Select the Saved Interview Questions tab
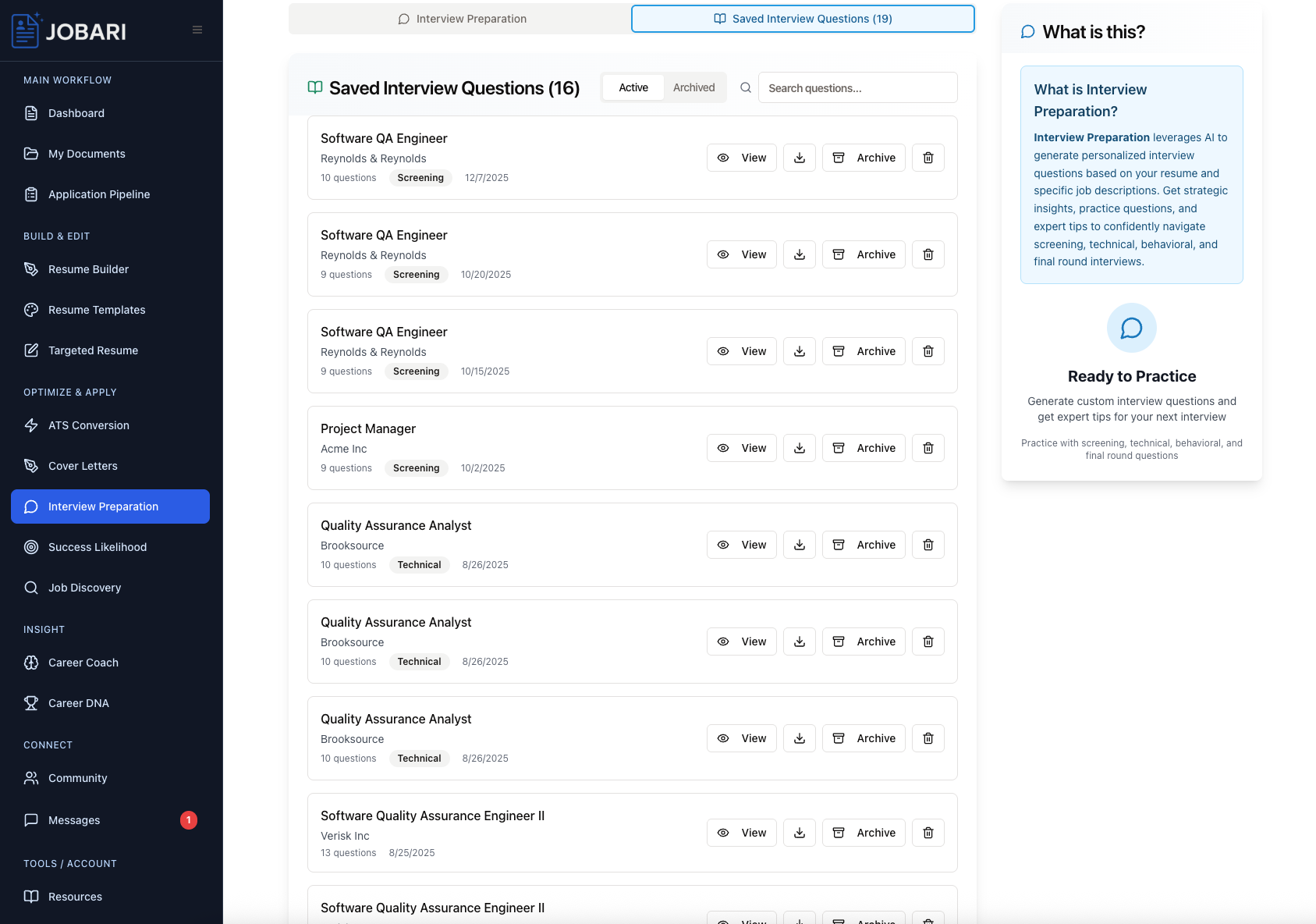The height and width of the screenshot is (924, 1316). [x=803, y=18]
